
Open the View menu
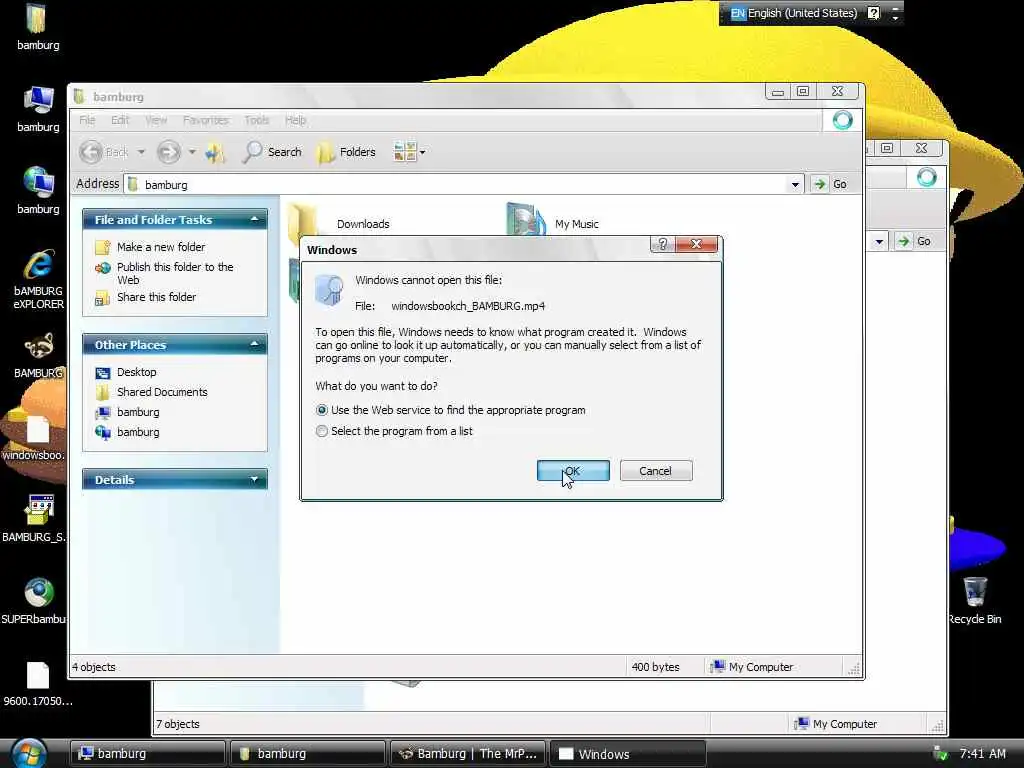(156, 120)
